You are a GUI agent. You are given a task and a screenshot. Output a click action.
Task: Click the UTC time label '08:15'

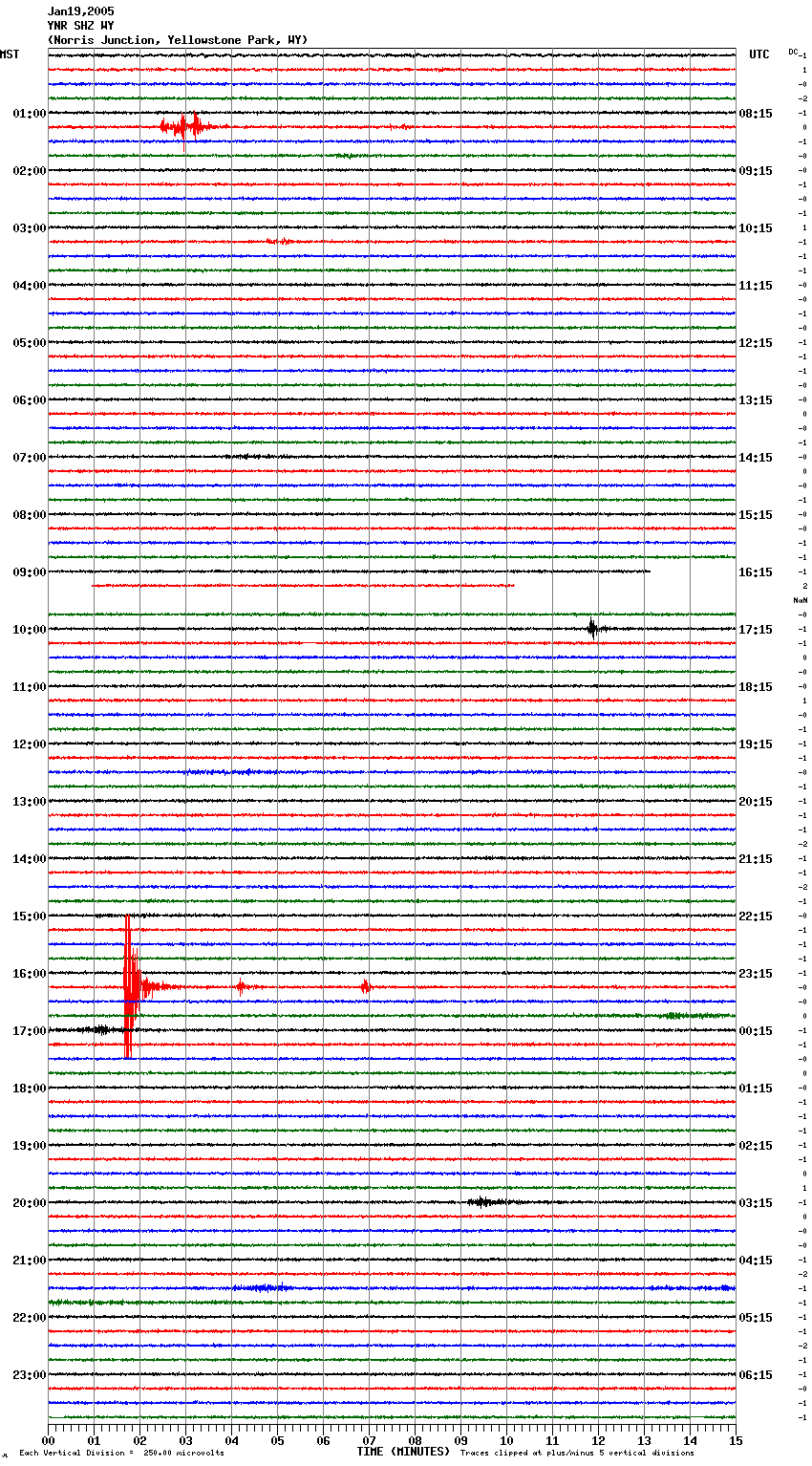coord(756,114)
